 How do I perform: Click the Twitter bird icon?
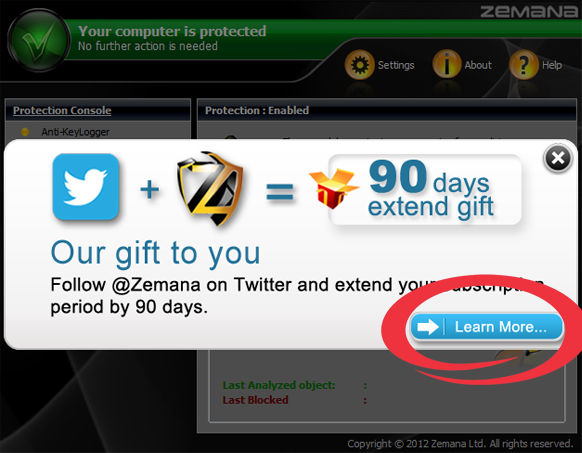tap(86, 186)
